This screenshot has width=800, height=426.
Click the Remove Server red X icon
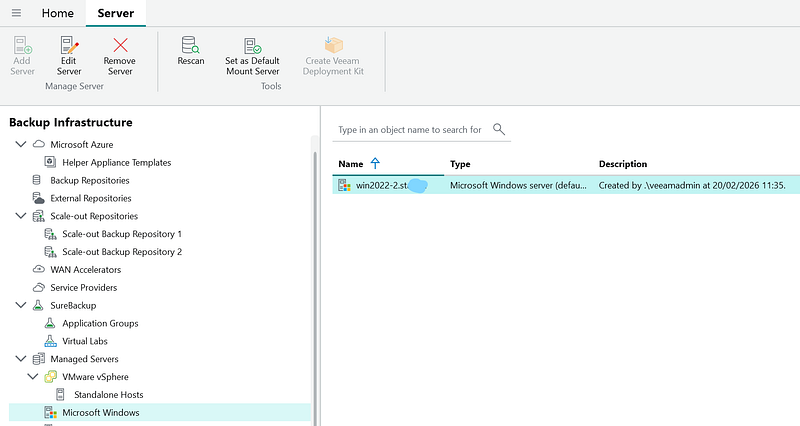point(120,46)
